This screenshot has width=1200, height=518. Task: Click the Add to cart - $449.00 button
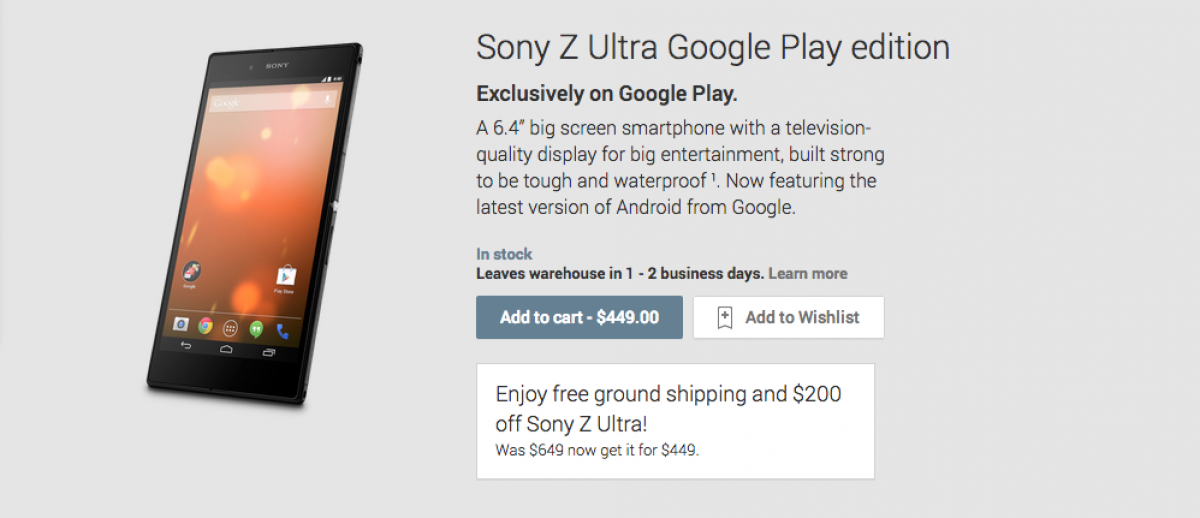[x=579, y=317]
